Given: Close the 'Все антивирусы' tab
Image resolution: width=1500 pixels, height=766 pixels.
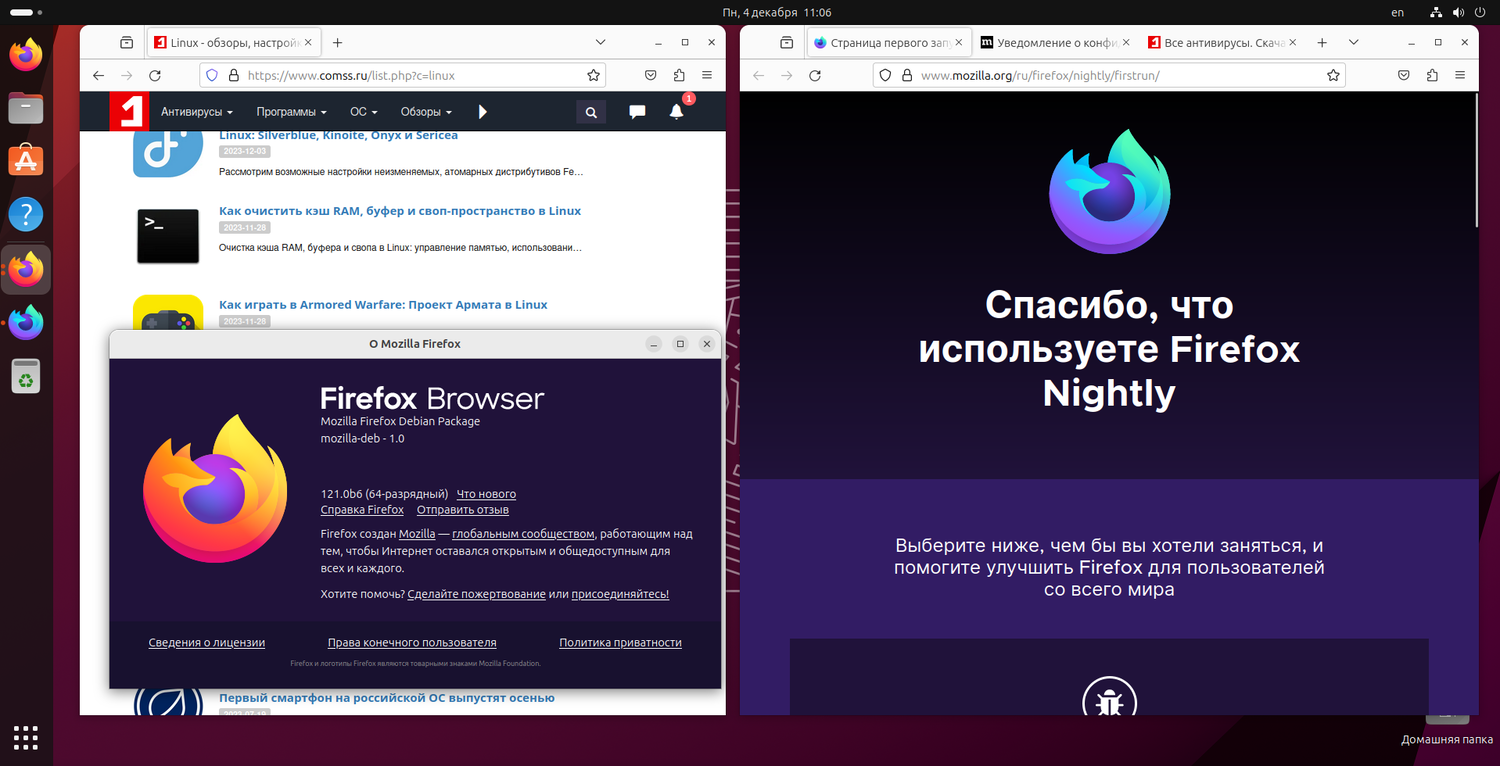Looking at the screenshot, I should (1294, 43).
